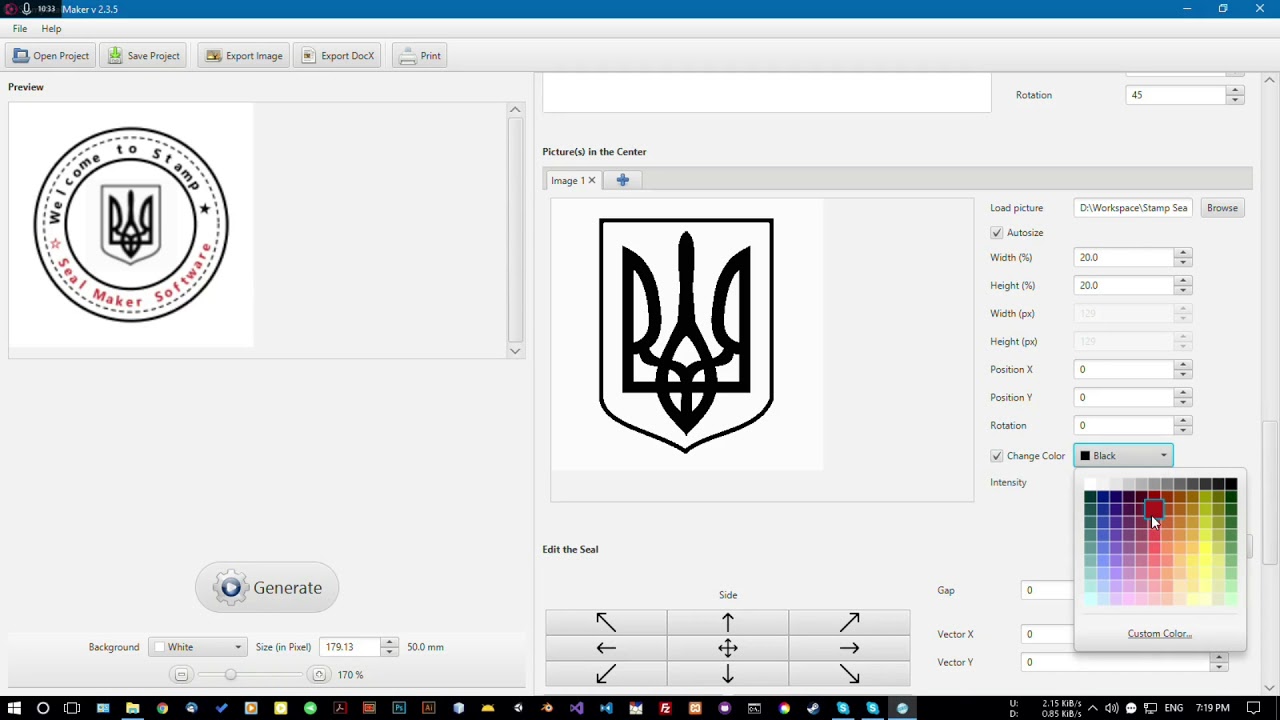1280x720 pixels.
Task: Click the Vector X input field
Action: (1048, 634)
